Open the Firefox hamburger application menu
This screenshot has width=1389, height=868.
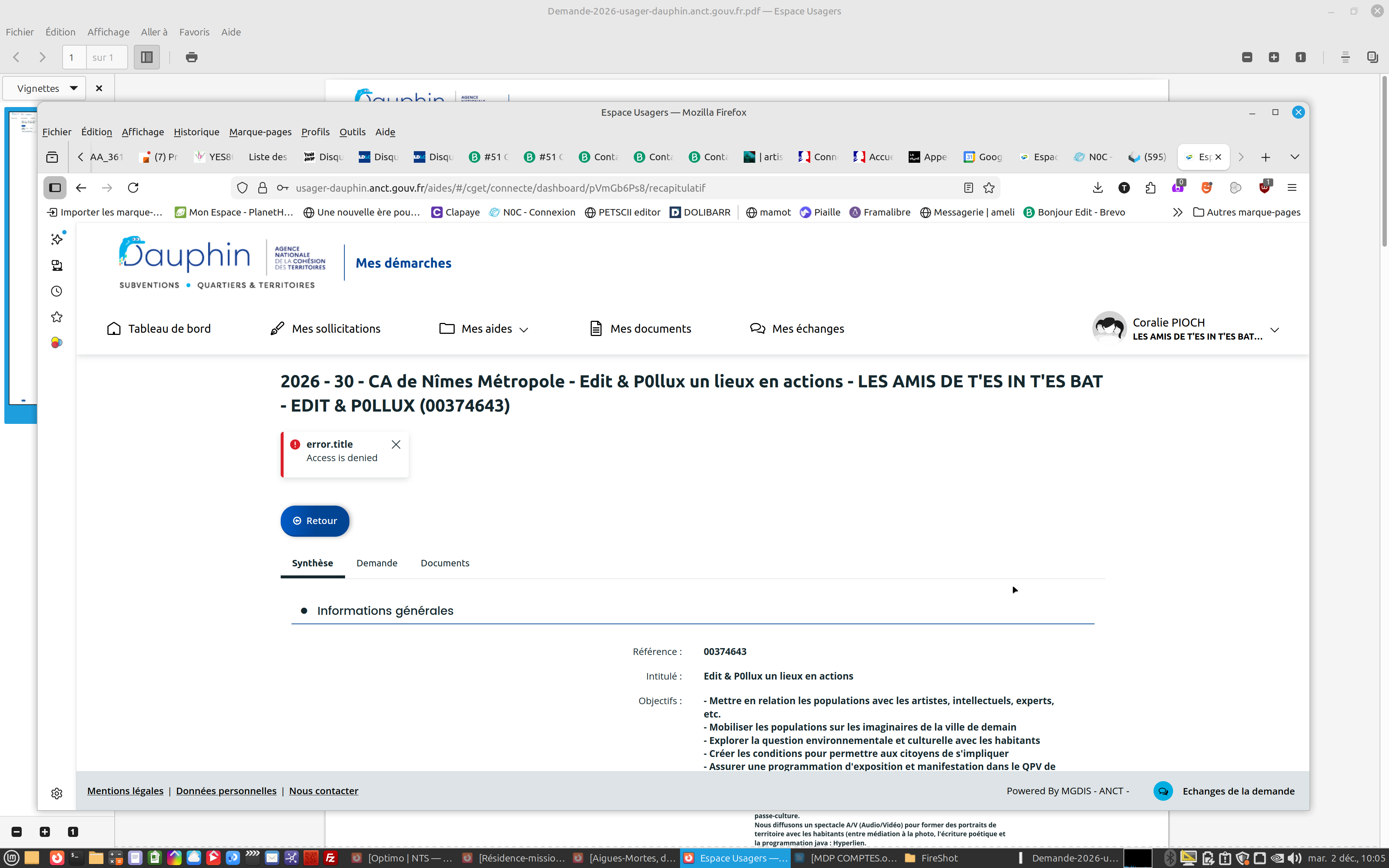pos(1292,188)
